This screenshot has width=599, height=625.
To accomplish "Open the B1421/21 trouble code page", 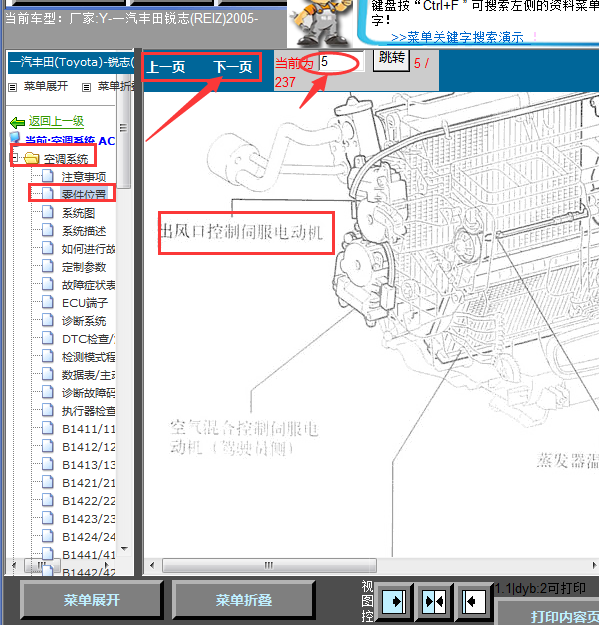I will click(88, 483).
